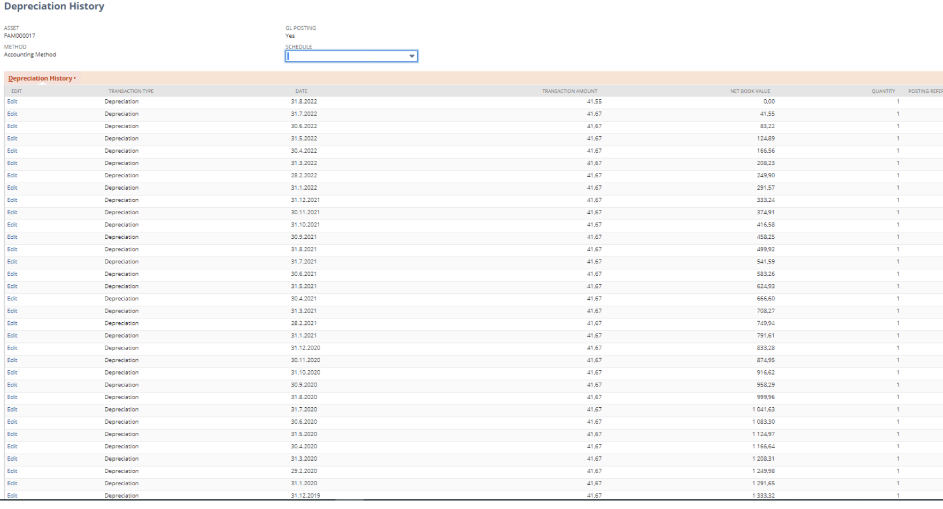Select the net book value cell 0,00
The image size is (943, 509).
pos(768,102)
